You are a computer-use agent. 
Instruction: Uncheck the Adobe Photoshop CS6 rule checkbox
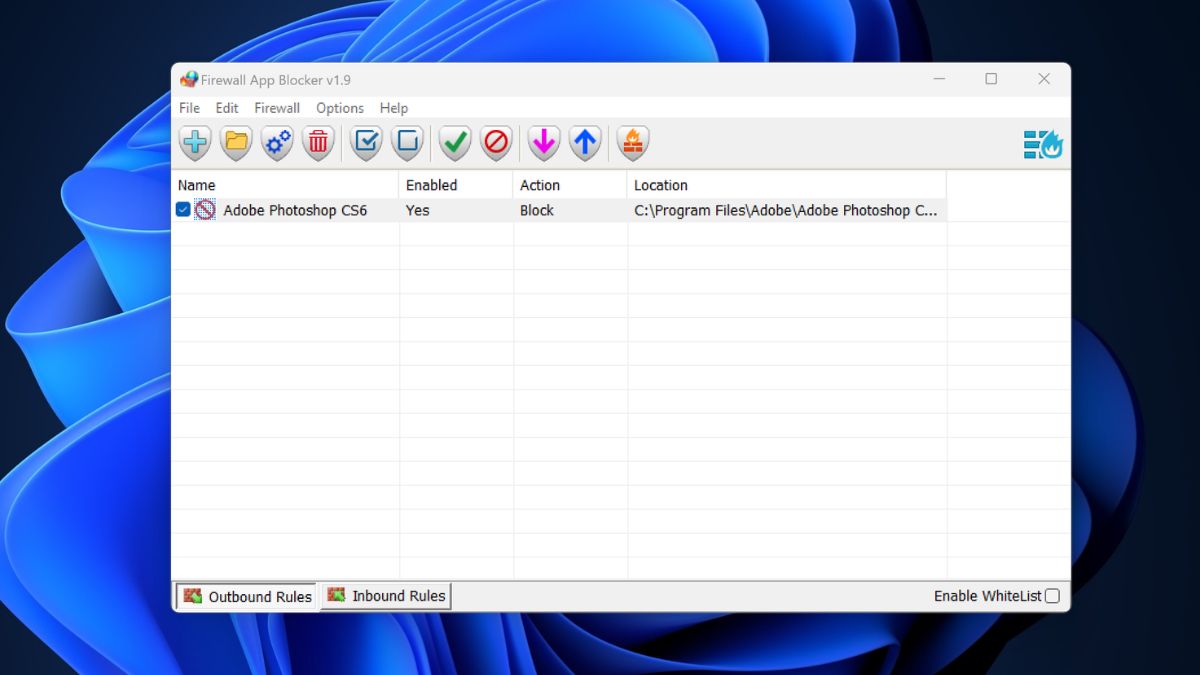(183, 210)
